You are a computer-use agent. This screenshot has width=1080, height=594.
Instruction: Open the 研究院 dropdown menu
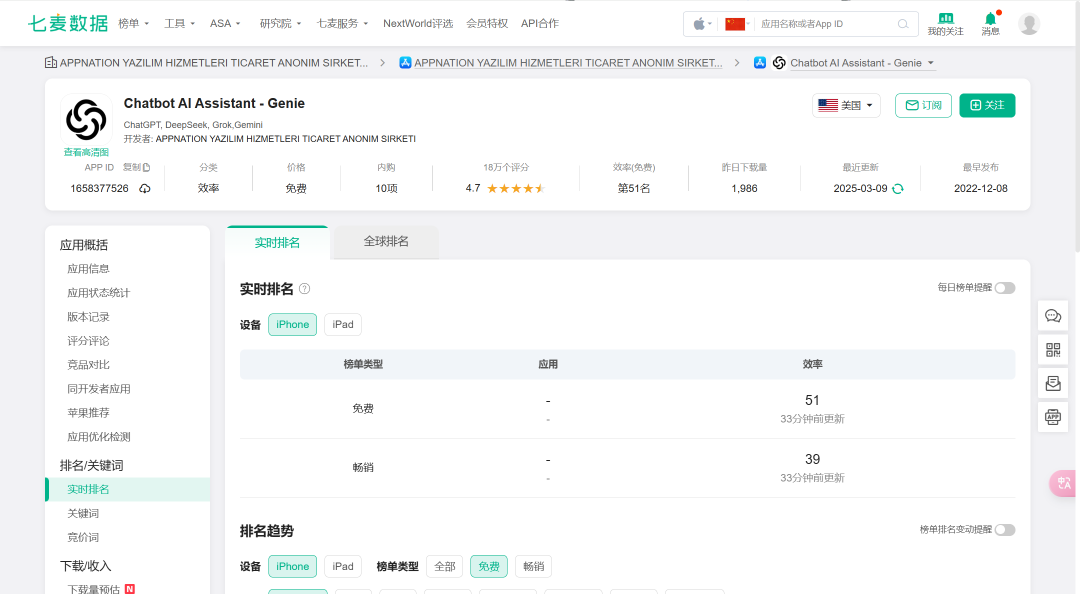point(280,23)
